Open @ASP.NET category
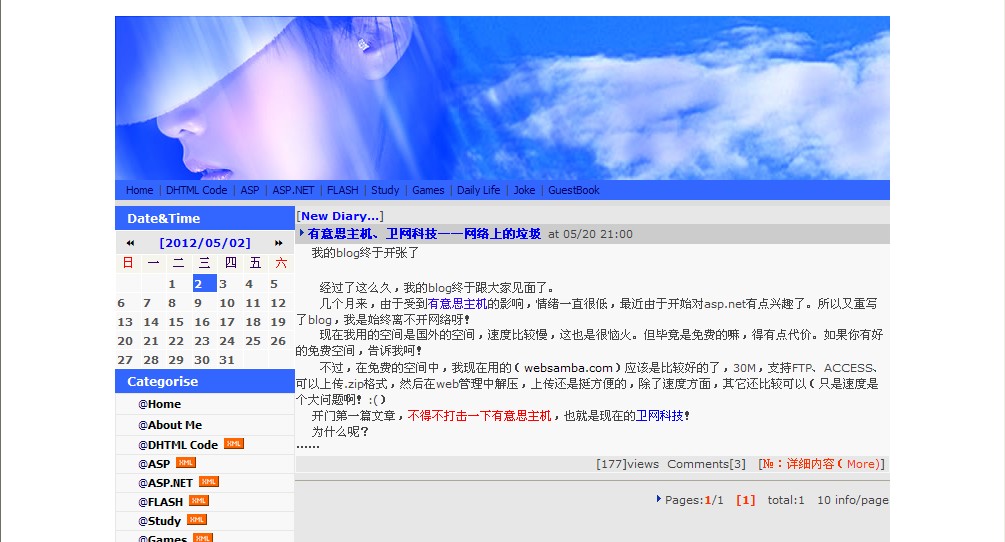 pos(165,483)
